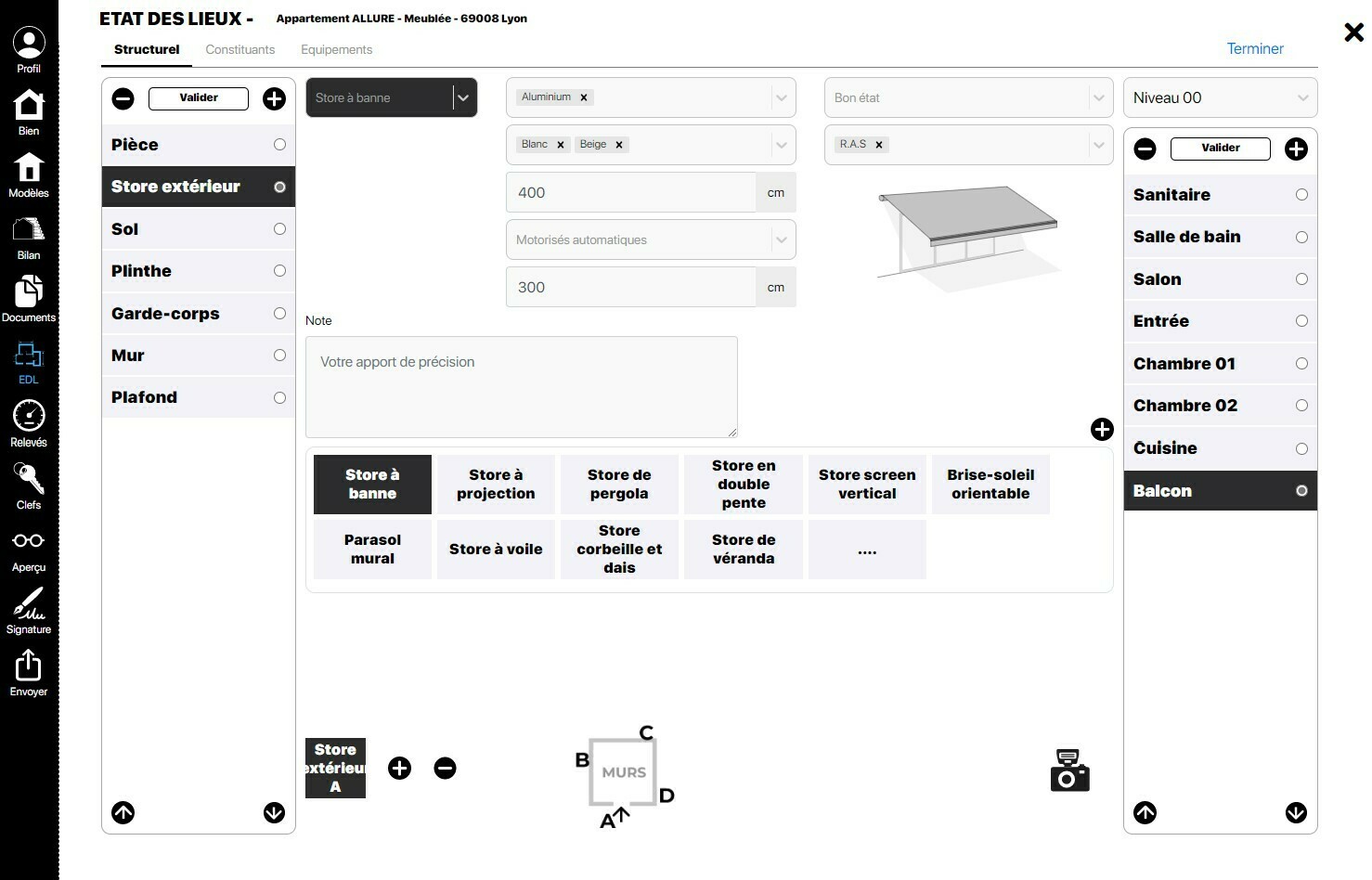Switch to the Equipements tab

point(337,49)
